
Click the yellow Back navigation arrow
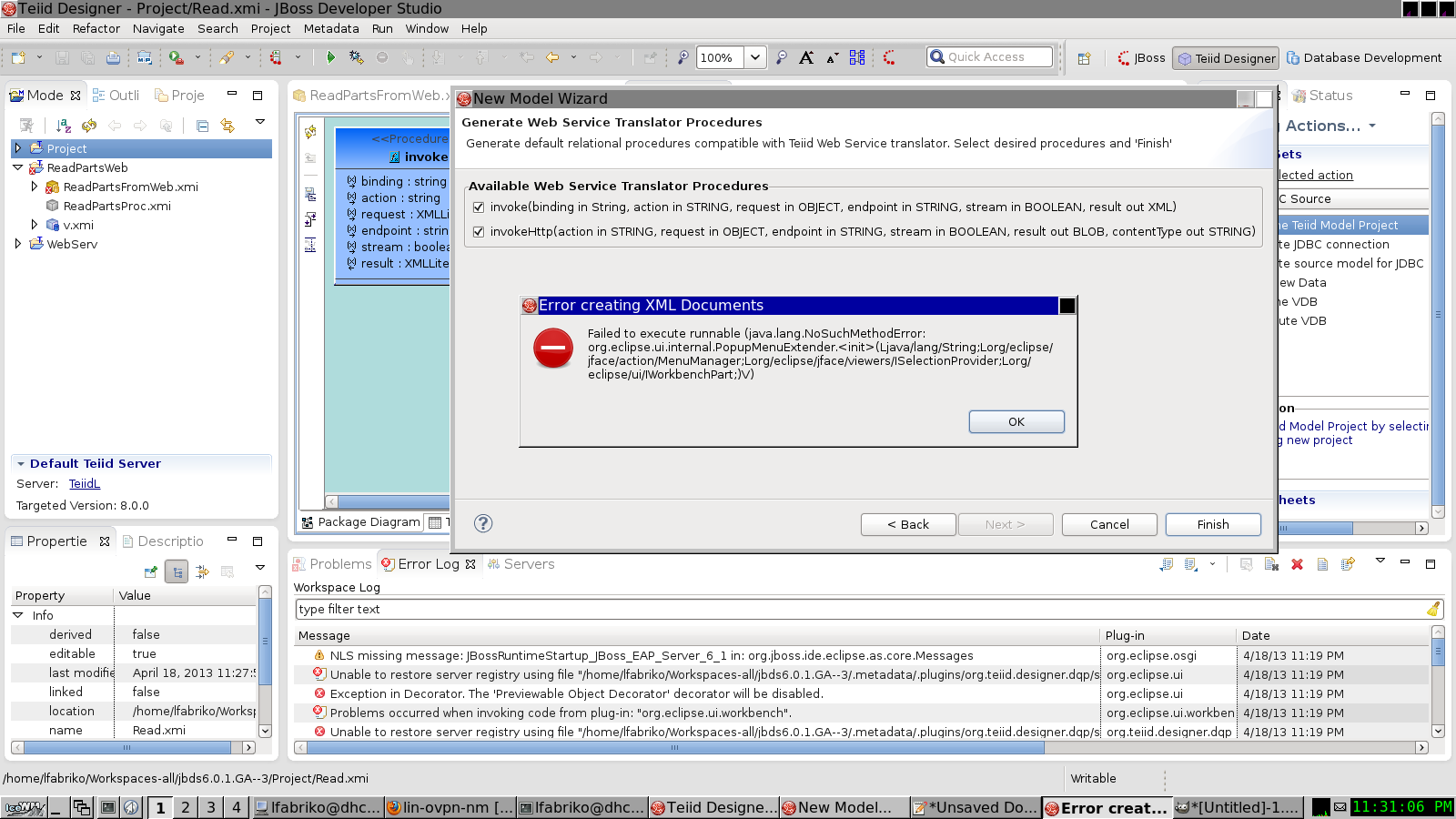(x=552, y=57)
